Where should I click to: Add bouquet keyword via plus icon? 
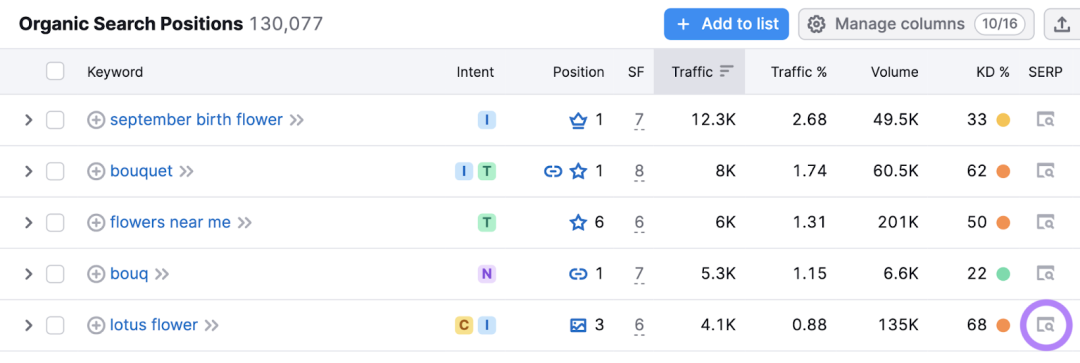click(x=96, y=172)
